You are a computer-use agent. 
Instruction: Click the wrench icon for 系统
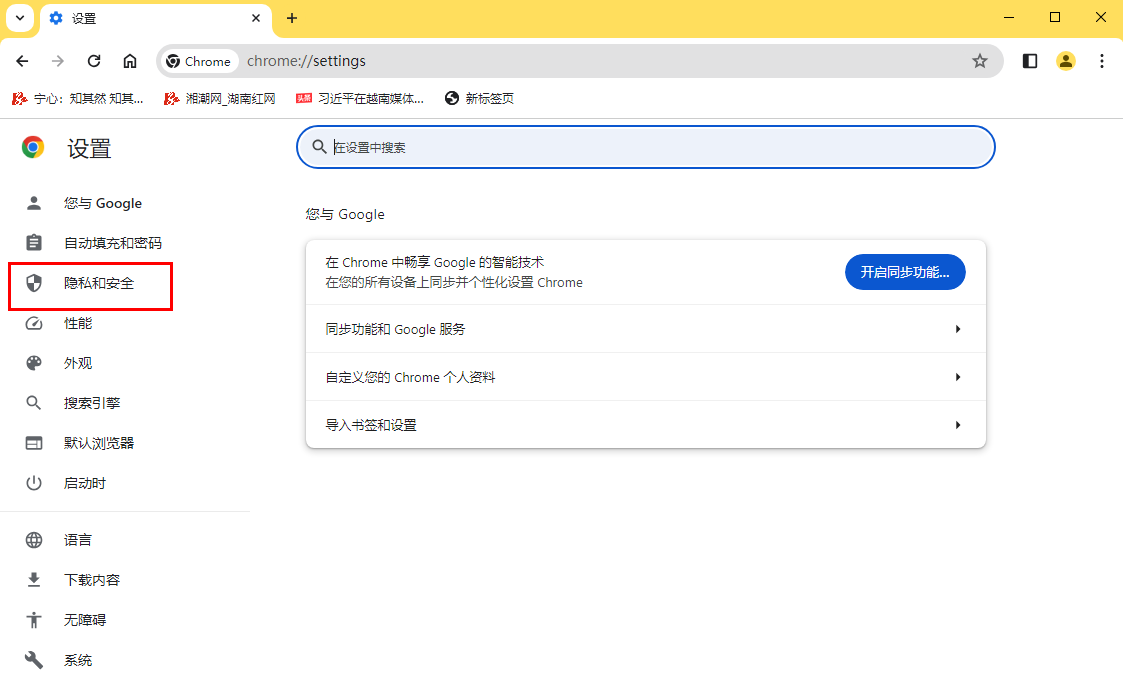34,660
